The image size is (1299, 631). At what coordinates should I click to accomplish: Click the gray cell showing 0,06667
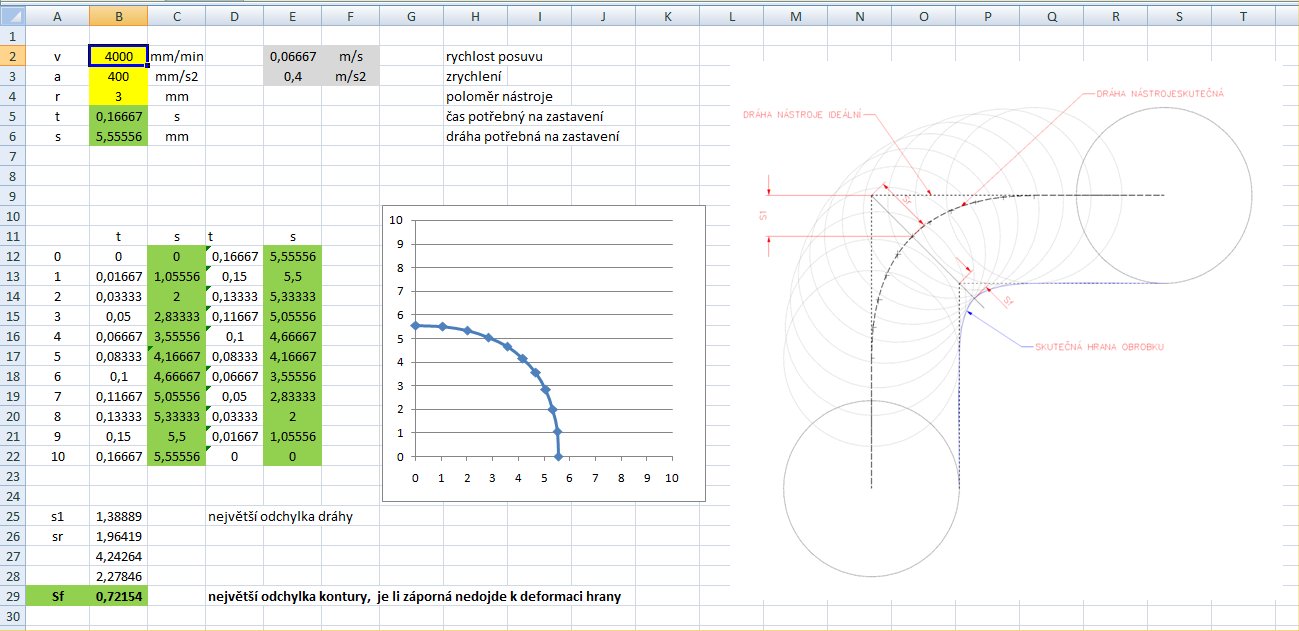click(x=292, y=57)
